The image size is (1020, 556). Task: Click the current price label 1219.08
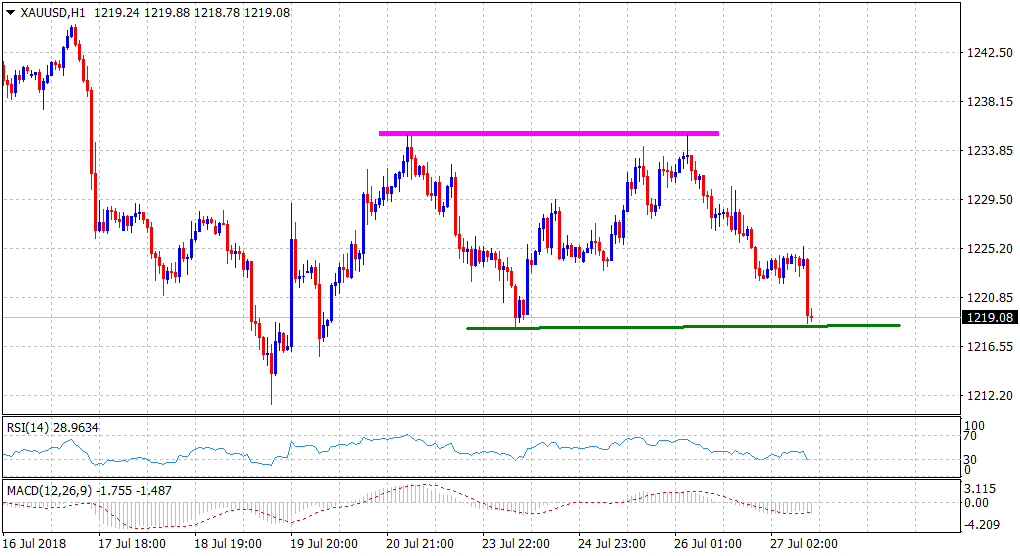tap(990, 317)
